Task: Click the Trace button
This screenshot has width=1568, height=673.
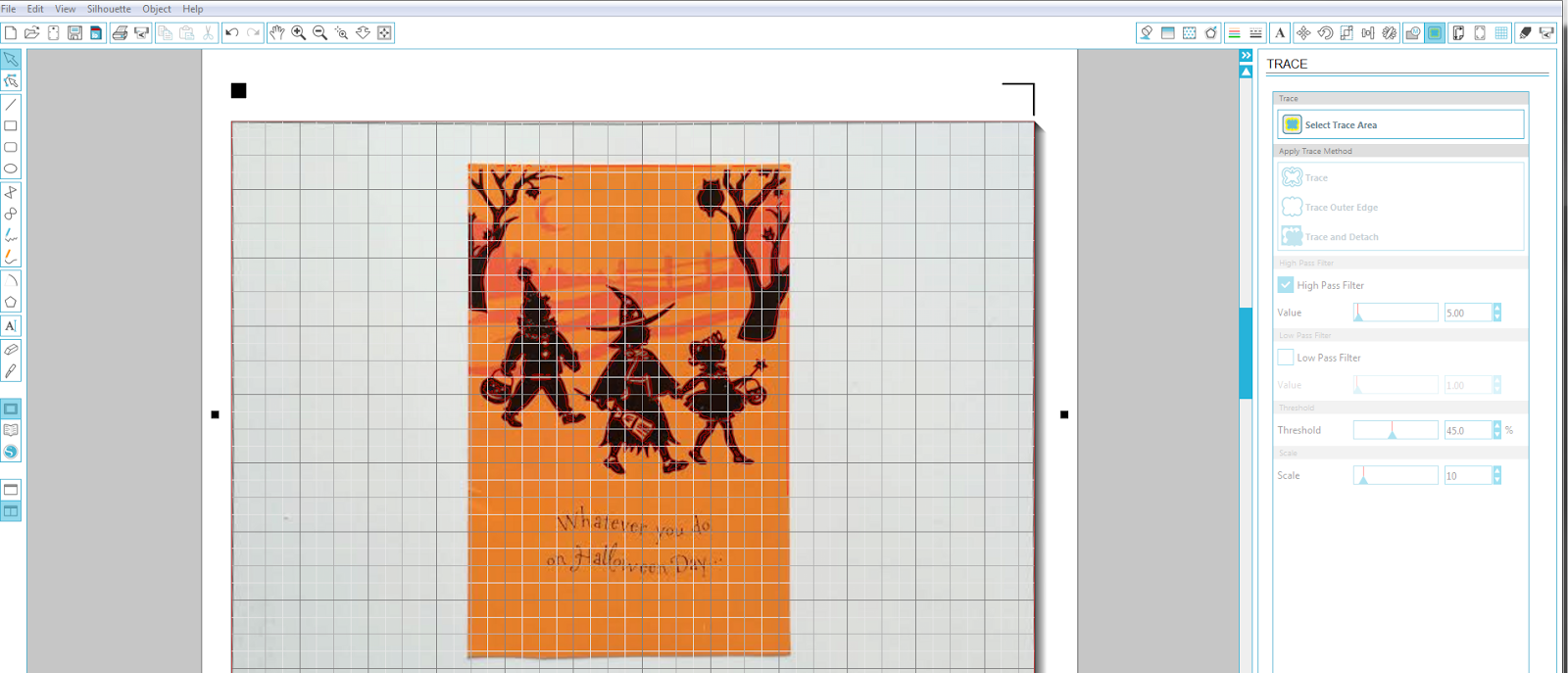Action: [1306, 177]
